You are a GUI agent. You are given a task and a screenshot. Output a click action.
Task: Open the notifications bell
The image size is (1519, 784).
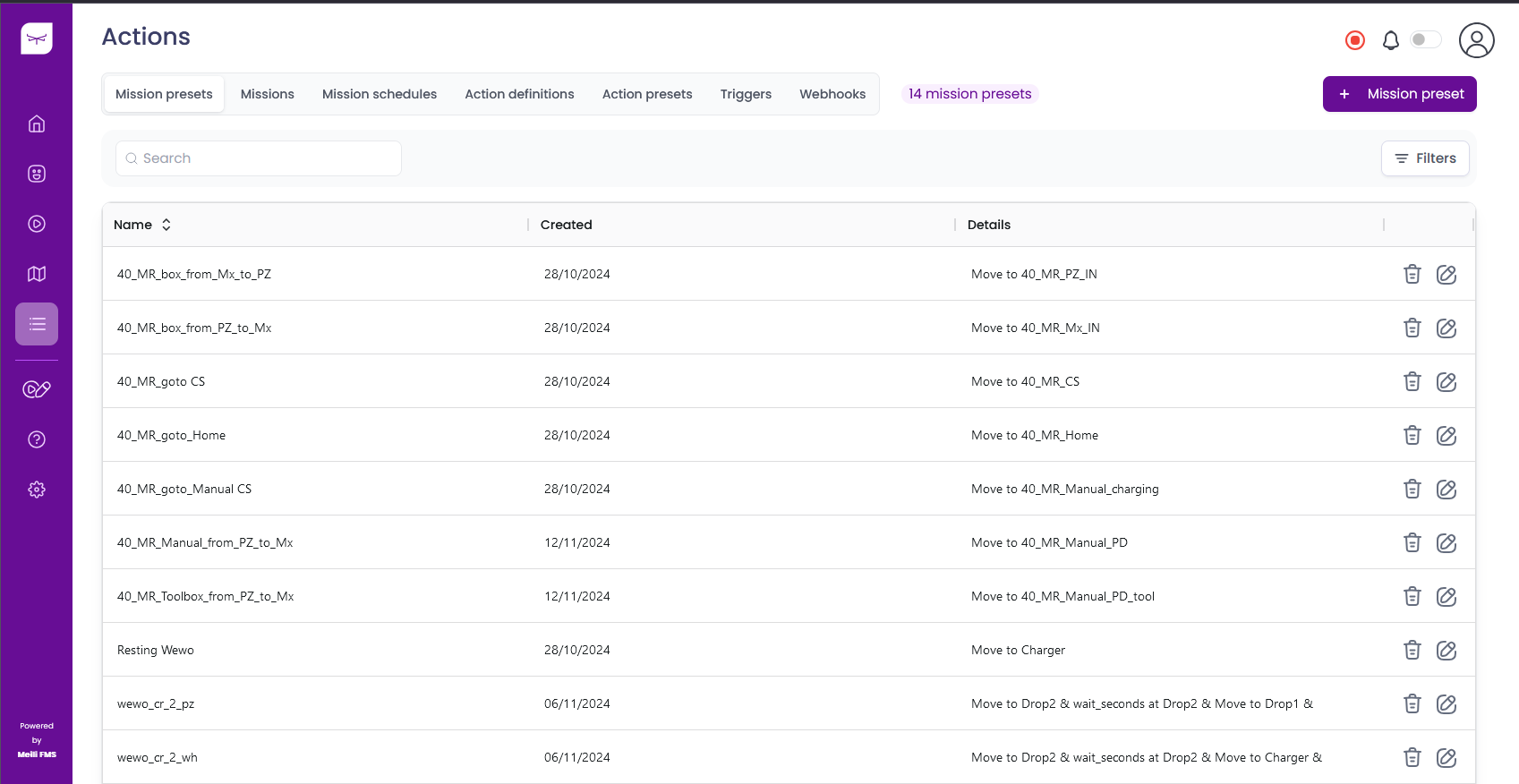click(1391, 40)
